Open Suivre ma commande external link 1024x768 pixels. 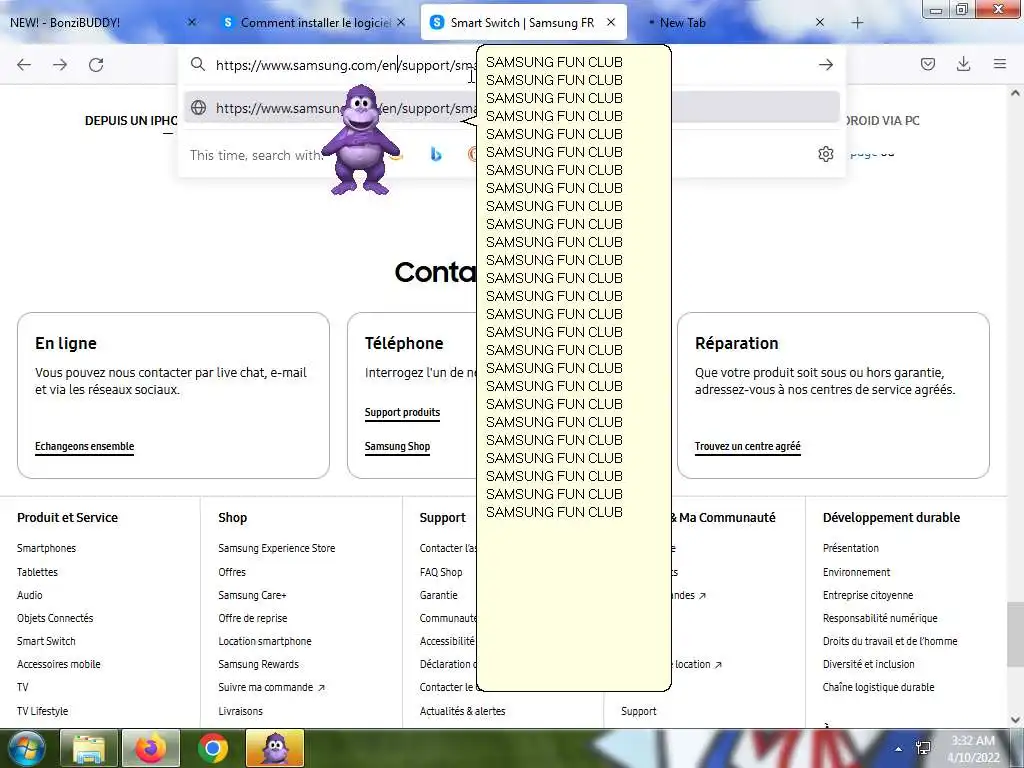point(271,688)
